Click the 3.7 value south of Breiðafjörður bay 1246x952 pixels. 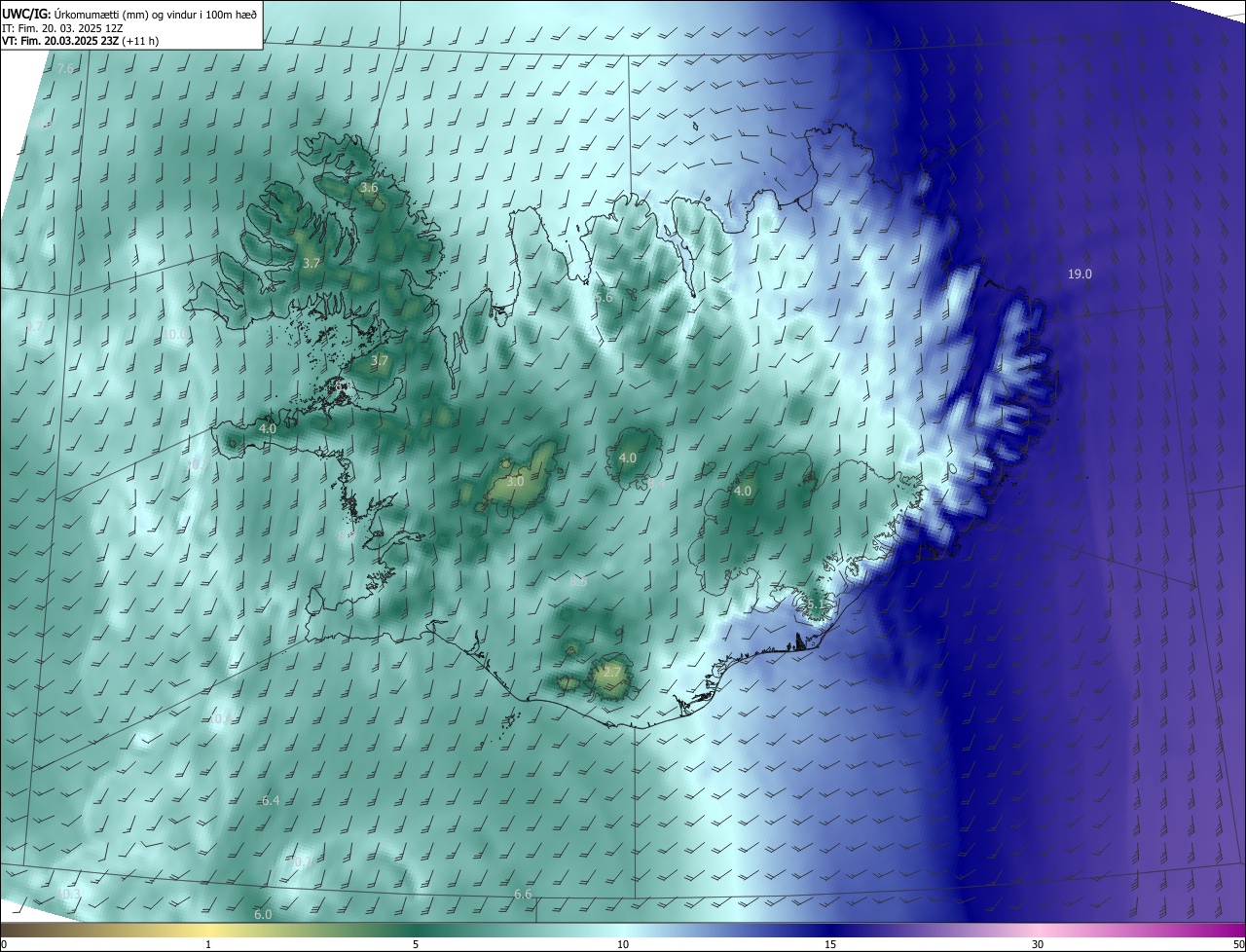pos(380,361)
